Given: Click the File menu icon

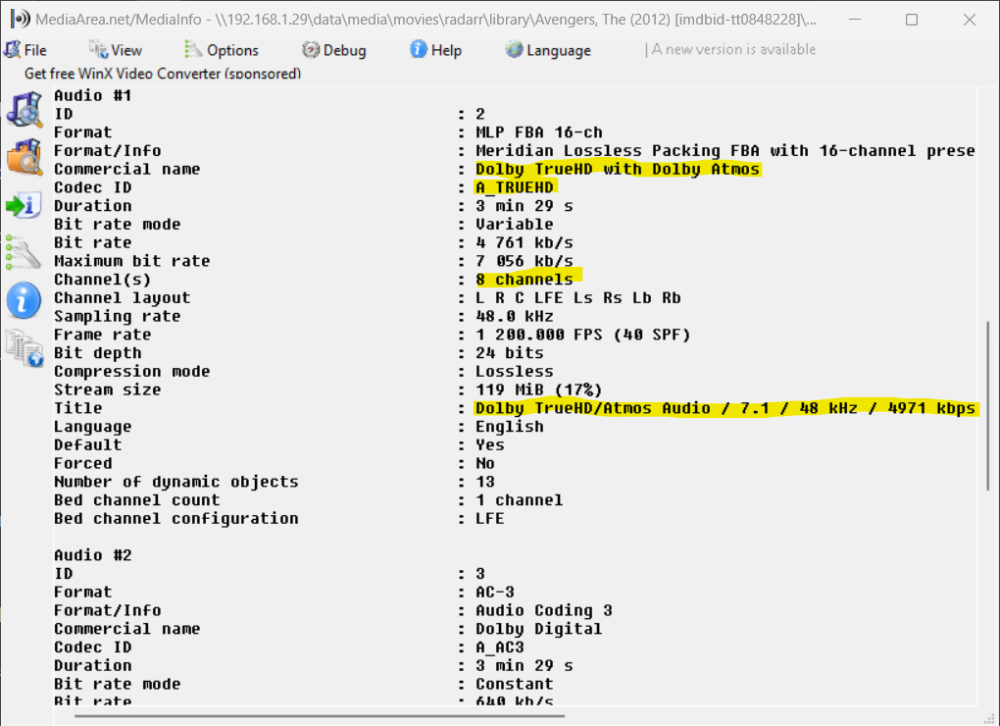Looking at the screenshot, I should tap(12, 49).
